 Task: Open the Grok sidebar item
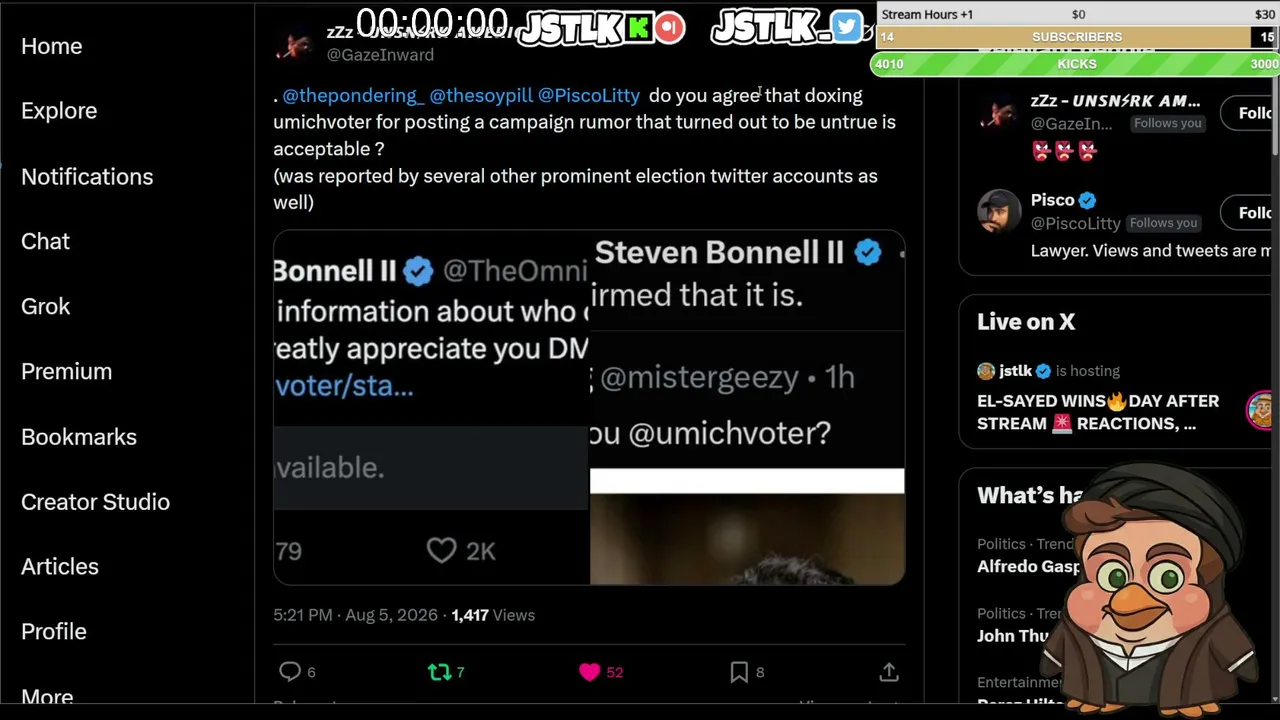(46, 306)
